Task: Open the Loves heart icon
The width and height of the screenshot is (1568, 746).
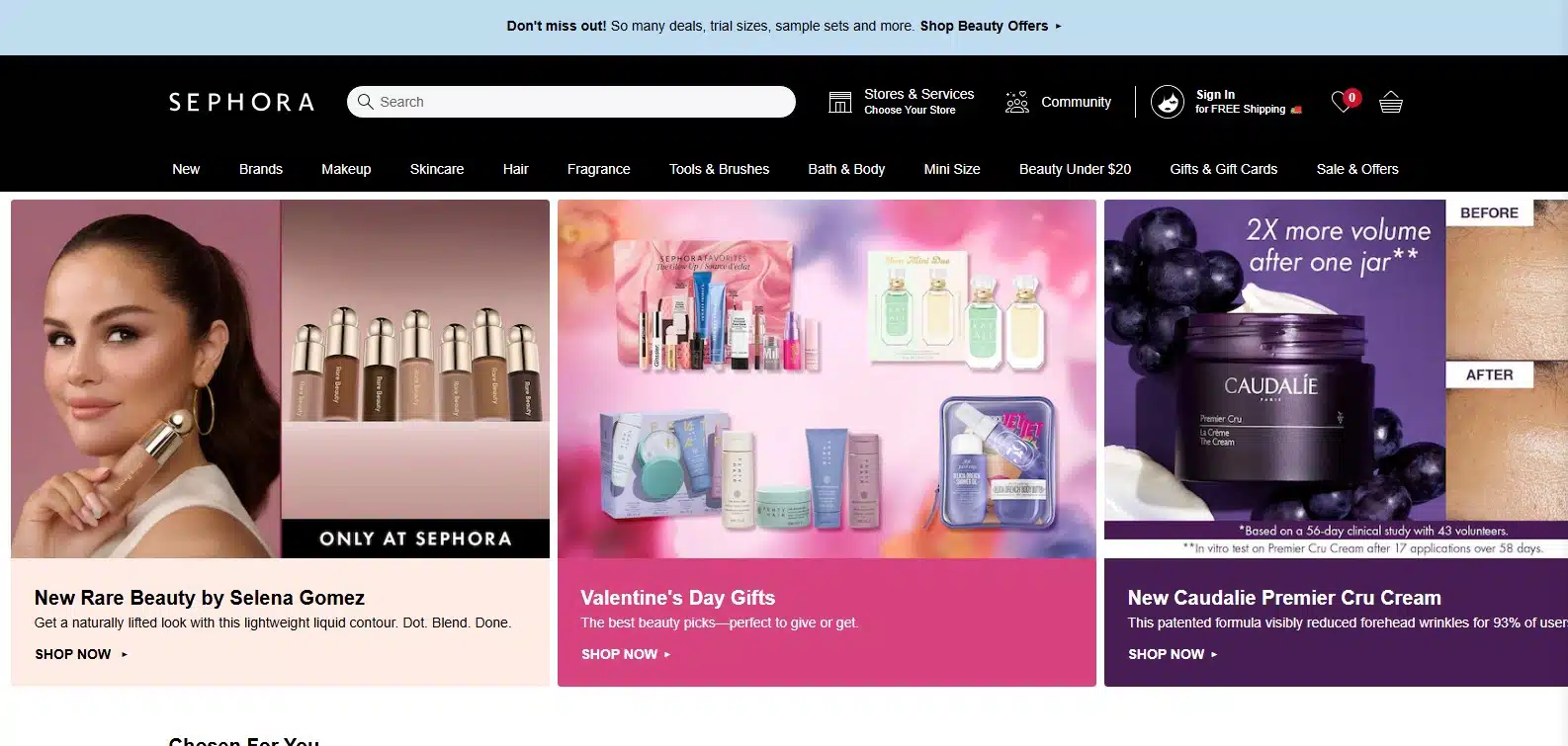Action: pyautogui.click(x=1343, y=101)
